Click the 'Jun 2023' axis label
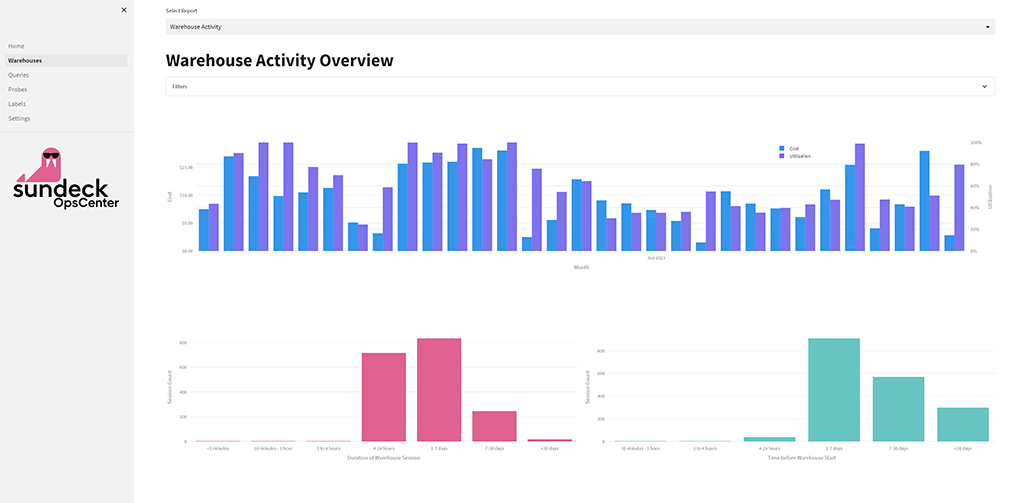 pos(656,258)
